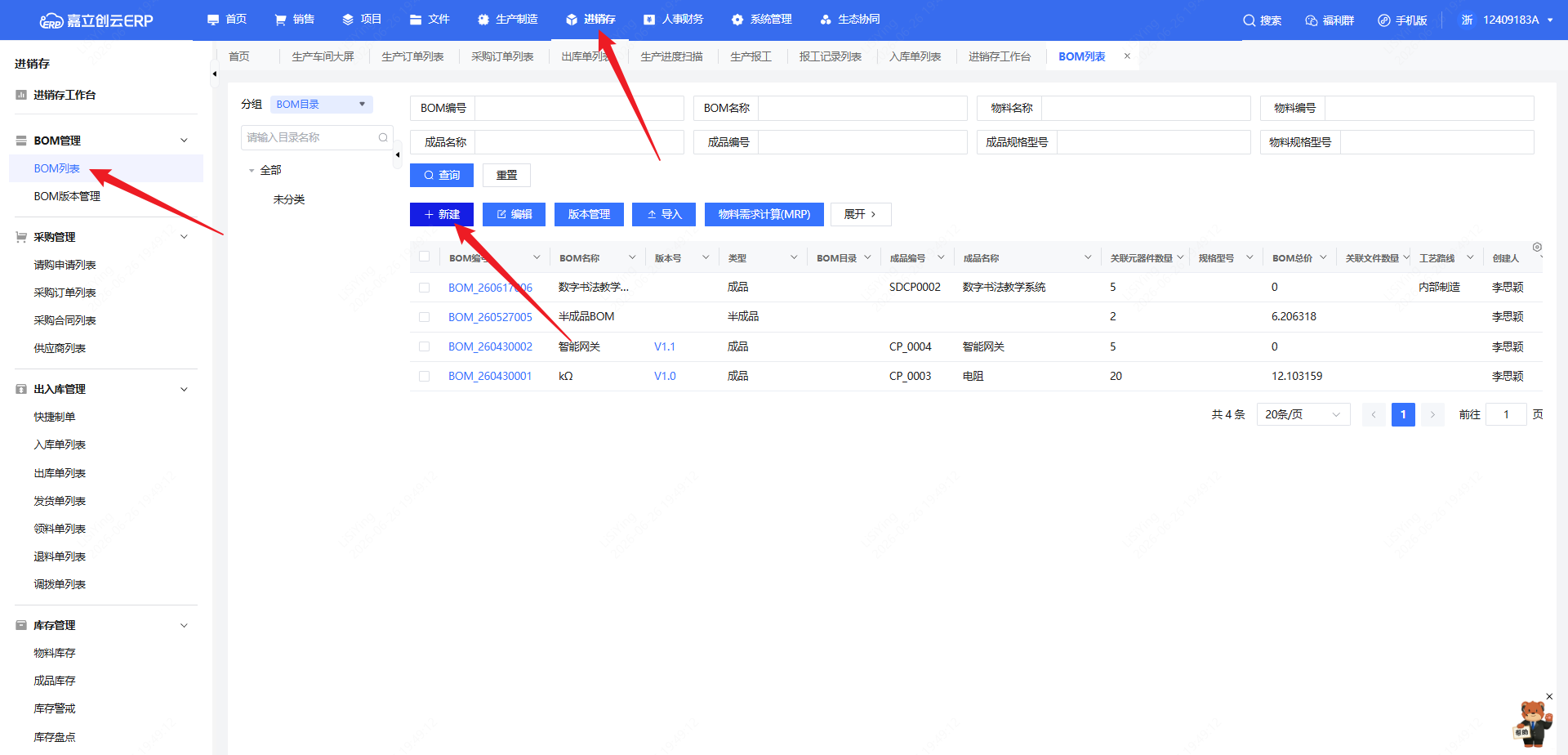The height and width of the screenshot is (755, 1568).
Task: Collapse the 库存管理 sidebar section
Action: coord(184,625)
